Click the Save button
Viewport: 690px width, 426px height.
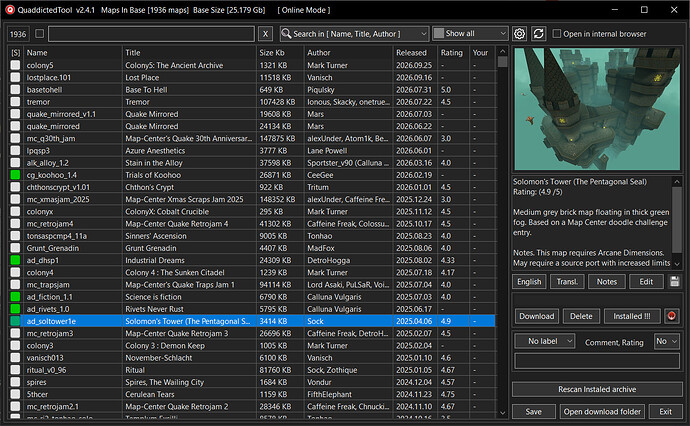pos(533,411)
